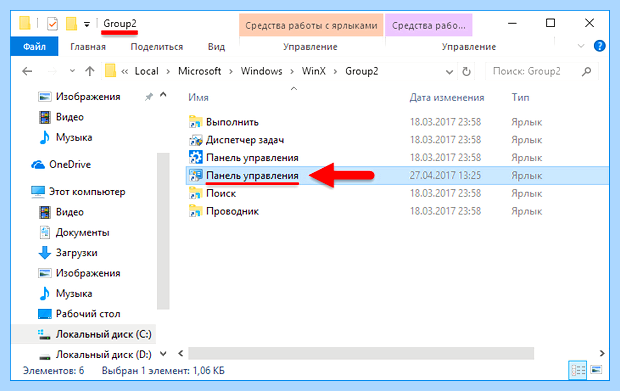Sort by Тип column header
620x391 pixels.
520,97
